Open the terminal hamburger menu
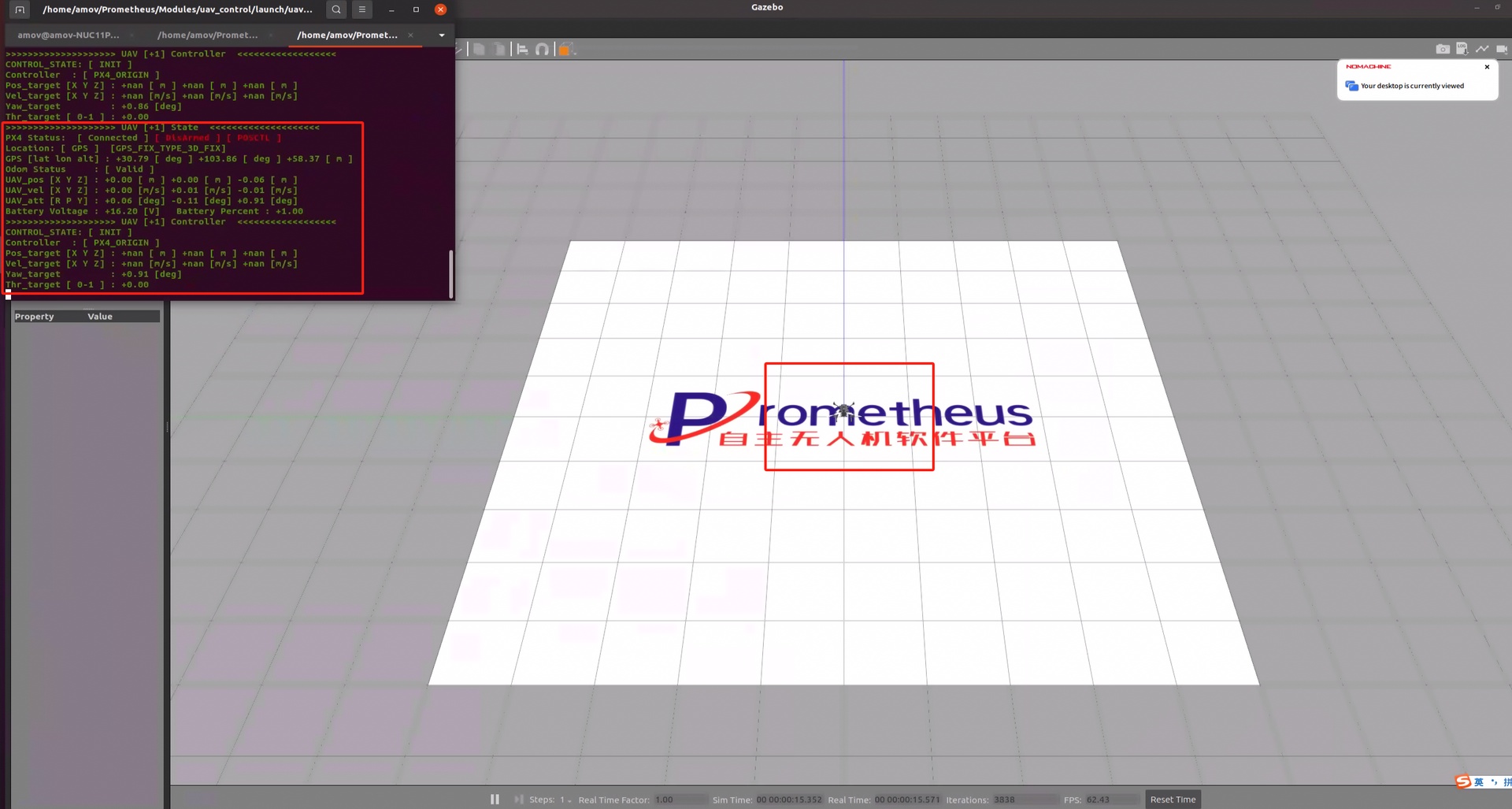This screenshot has width=1512, height=809. (362, 9)
